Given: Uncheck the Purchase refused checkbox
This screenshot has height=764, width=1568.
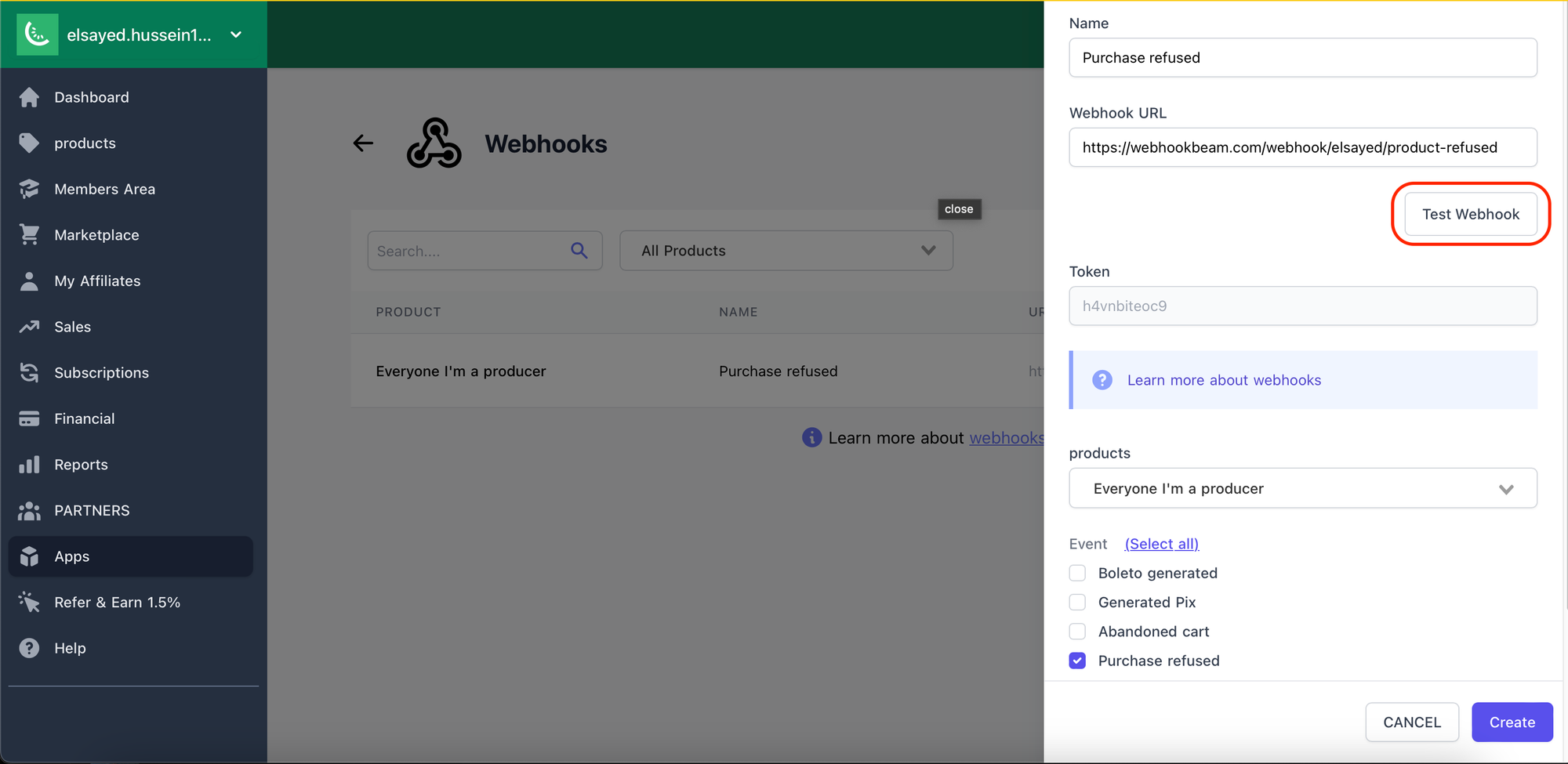Looking at the screenshot, I should click(1077, 661).
